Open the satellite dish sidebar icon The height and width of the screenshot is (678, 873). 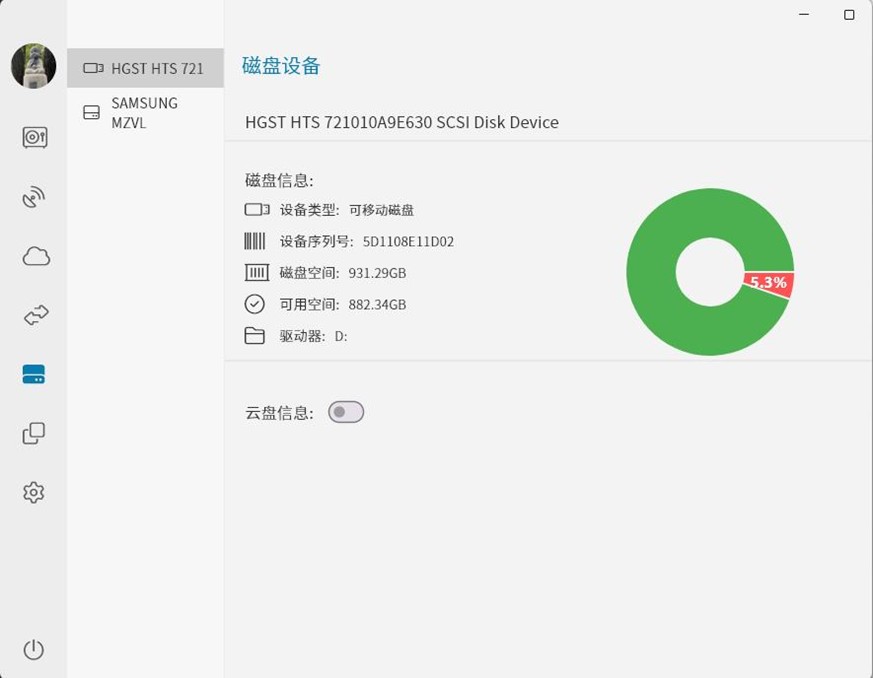[34, 197]
